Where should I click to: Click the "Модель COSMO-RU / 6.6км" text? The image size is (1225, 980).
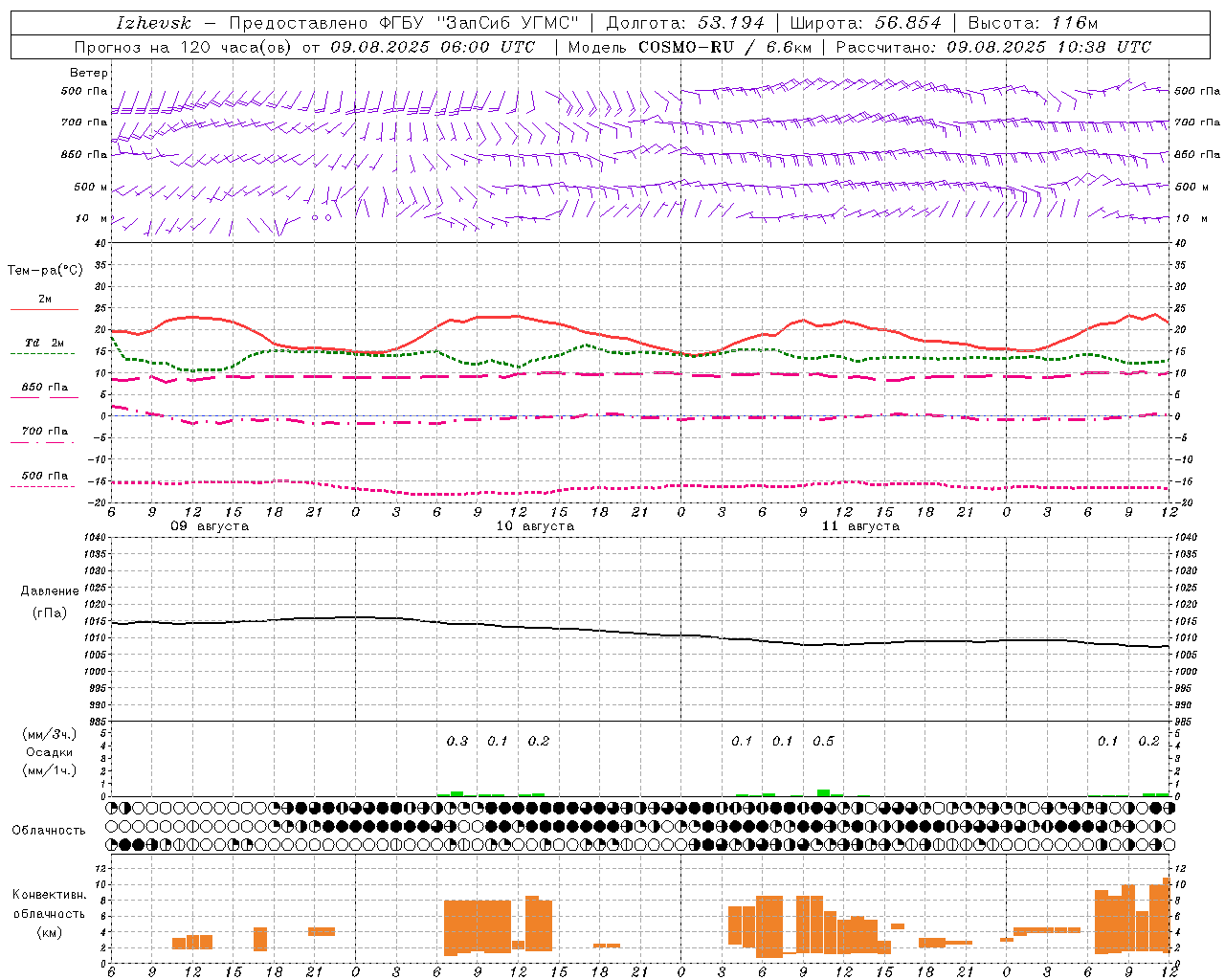(x=690, y=47)
